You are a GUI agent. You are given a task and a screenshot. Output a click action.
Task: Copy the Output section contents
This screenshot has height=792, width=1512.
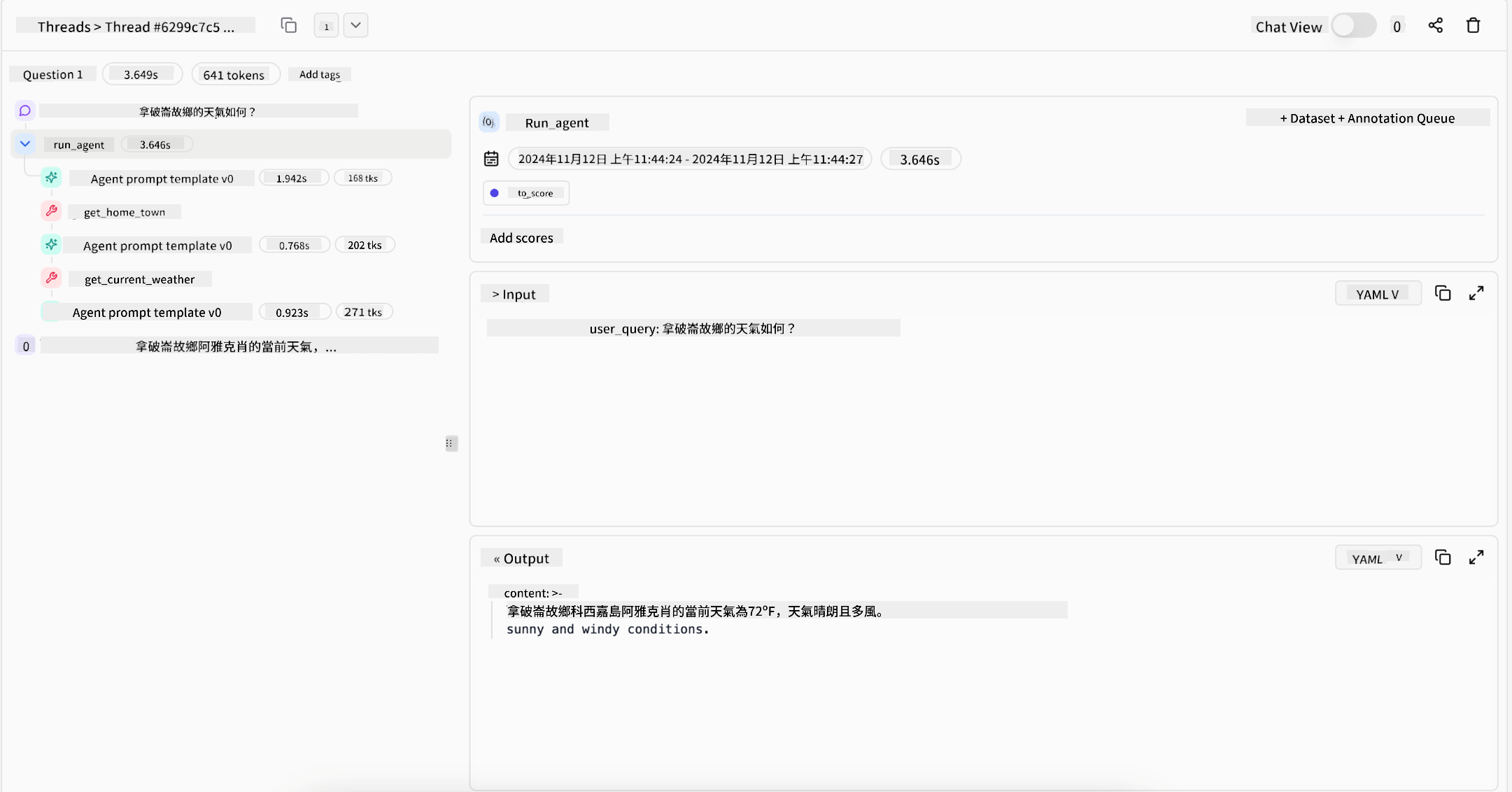tap(1442, 558)
